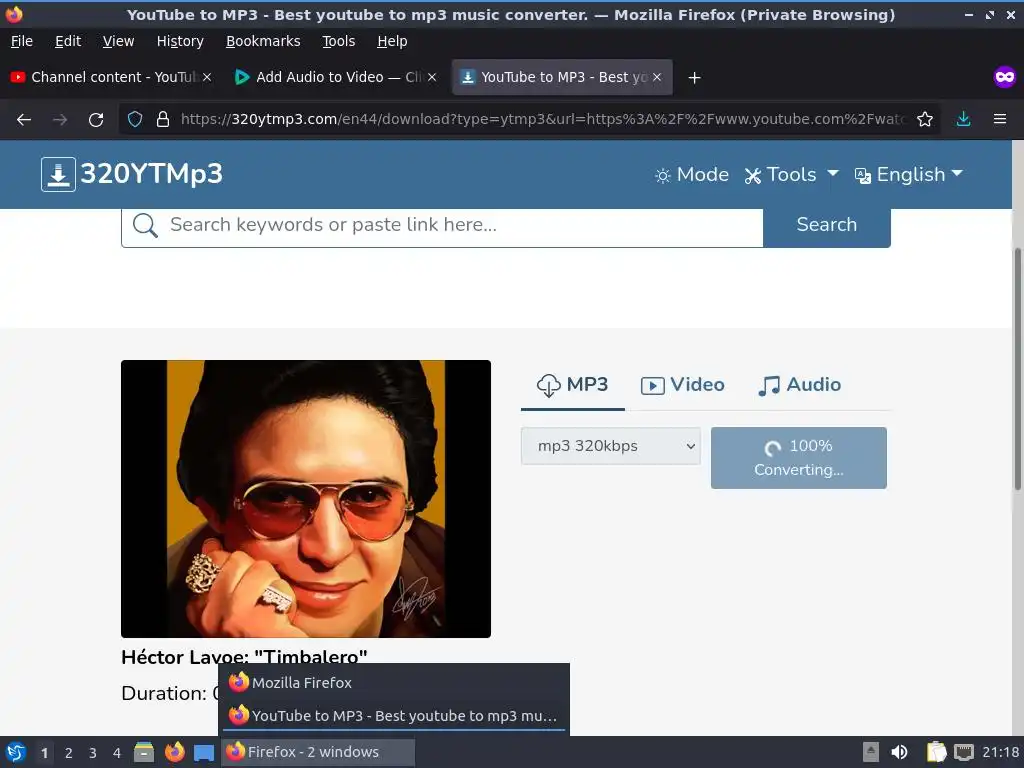Open the Help menu
1024x768 pixels.
coord(392,41)
